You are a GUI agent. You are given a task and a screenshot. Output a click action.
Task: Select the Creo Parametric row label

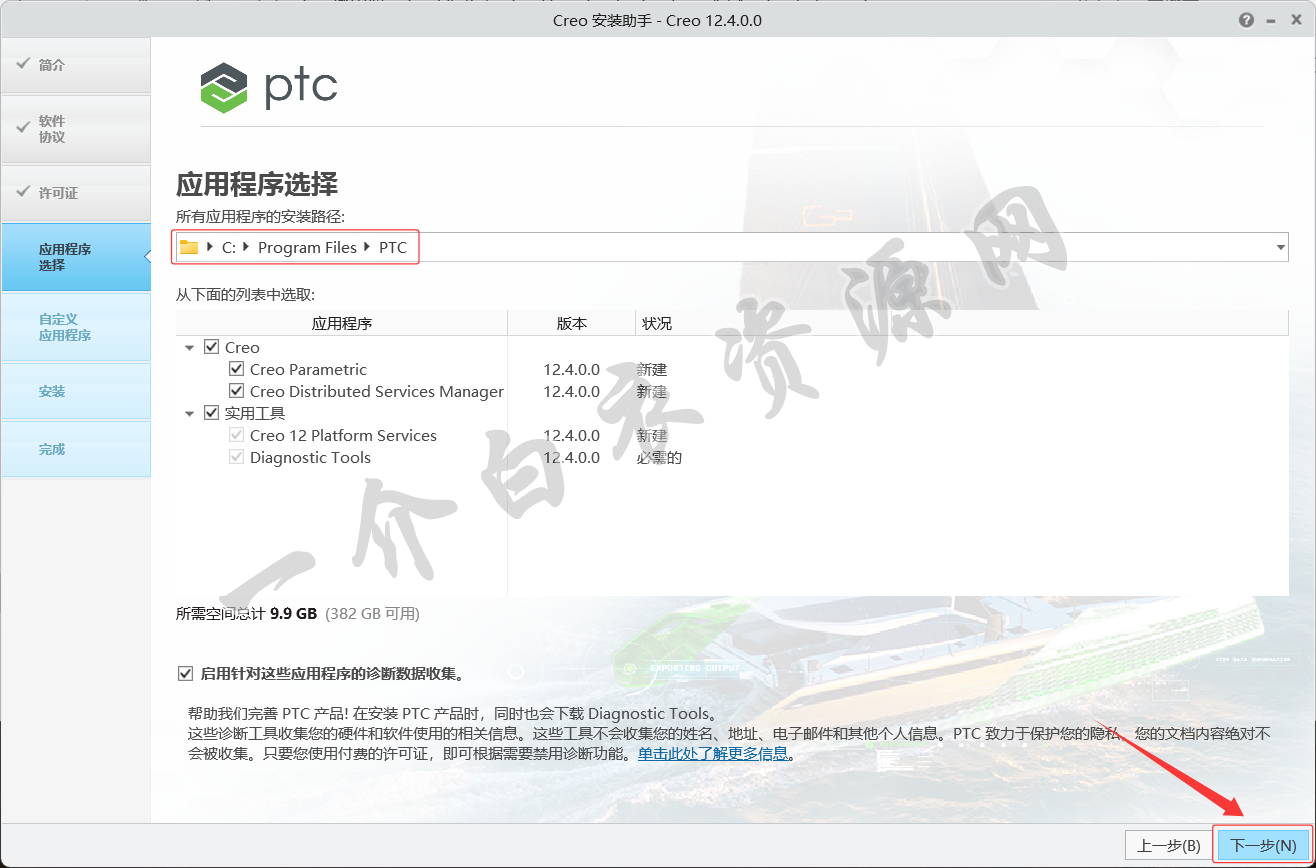click(x=308, y=369)
